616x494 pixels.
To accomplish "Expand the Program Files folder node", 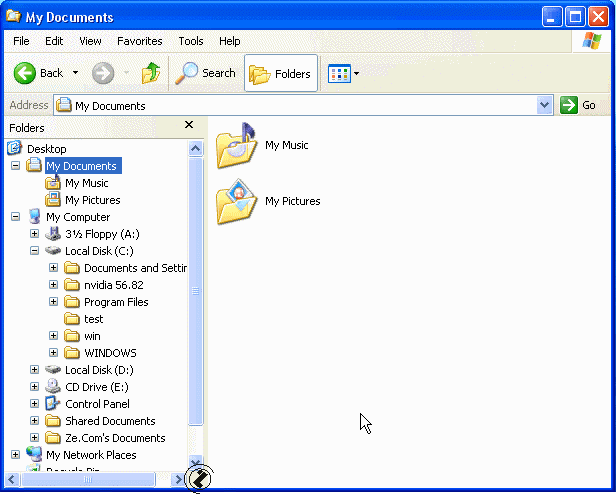I will 53,301.
